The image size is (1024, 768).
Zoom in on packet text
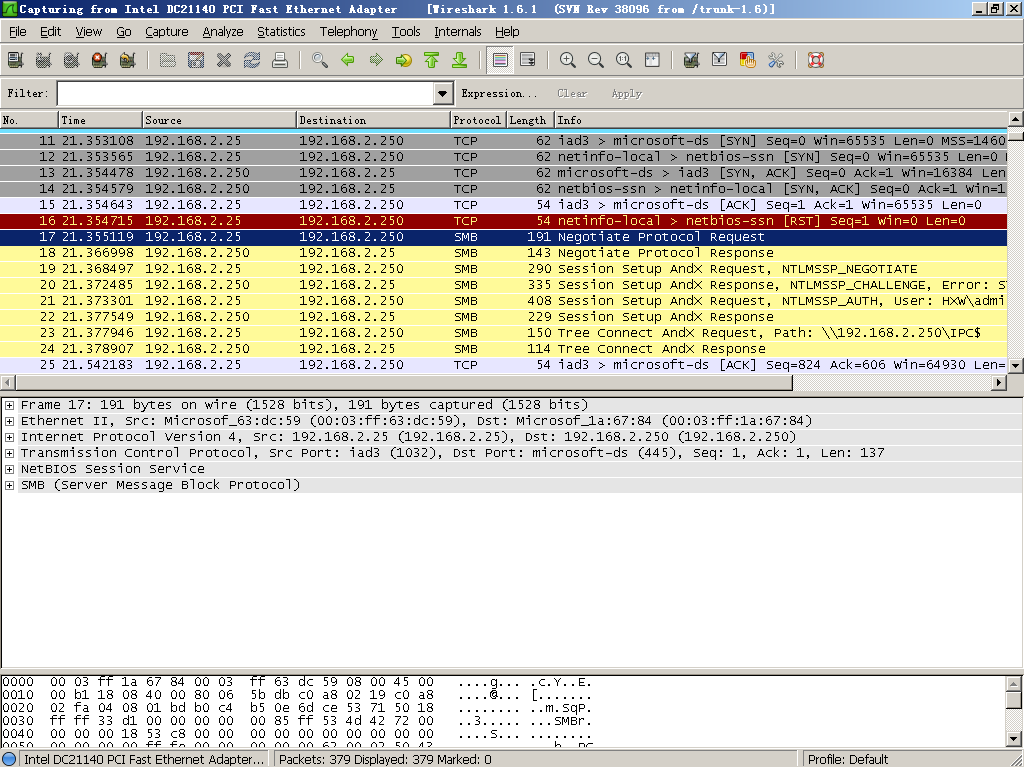[x=568, y=60]
